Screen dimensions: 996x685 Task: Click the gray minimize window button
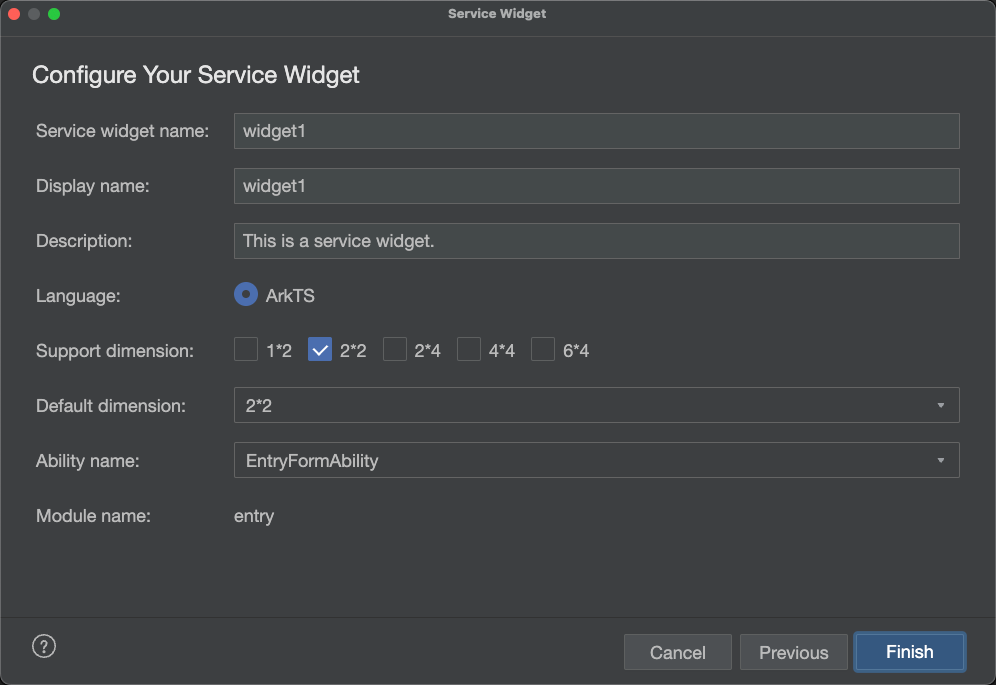34,14
